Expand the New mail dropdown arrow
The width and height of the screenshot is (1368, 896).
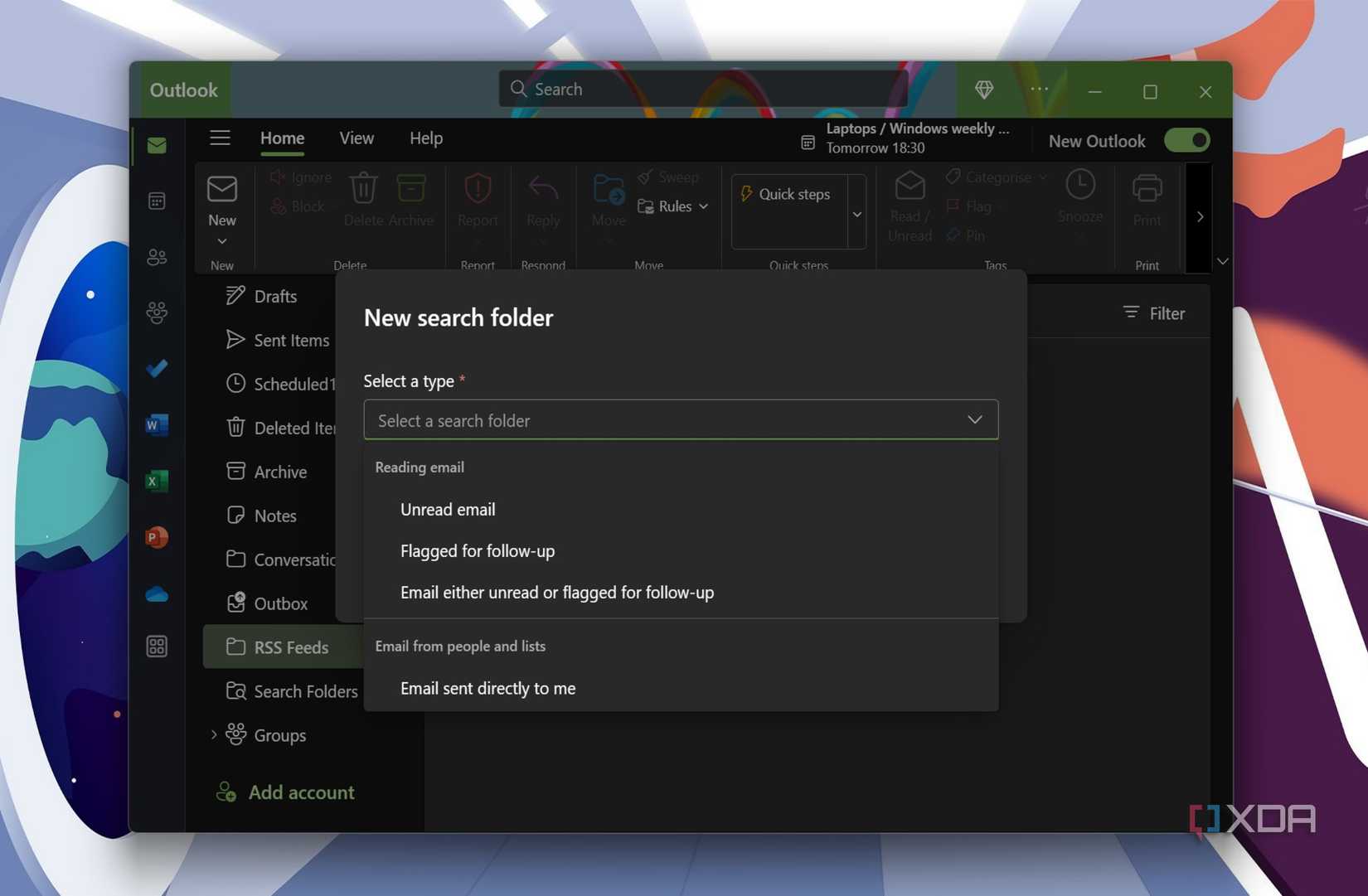[x=222, y=242]
